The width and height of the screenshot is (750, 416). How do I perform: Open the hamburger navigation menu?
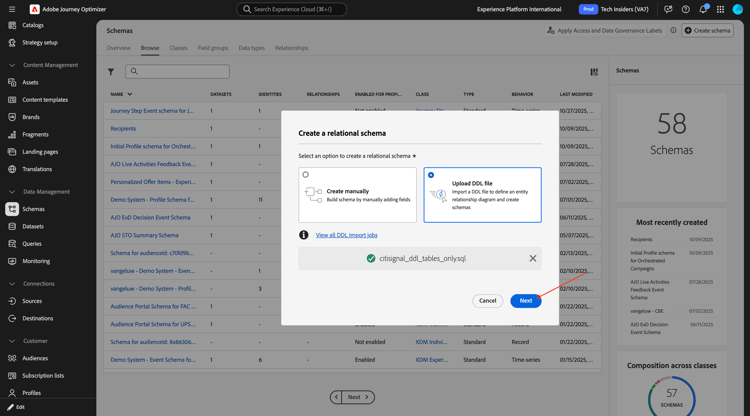click(x=12, y=9)
